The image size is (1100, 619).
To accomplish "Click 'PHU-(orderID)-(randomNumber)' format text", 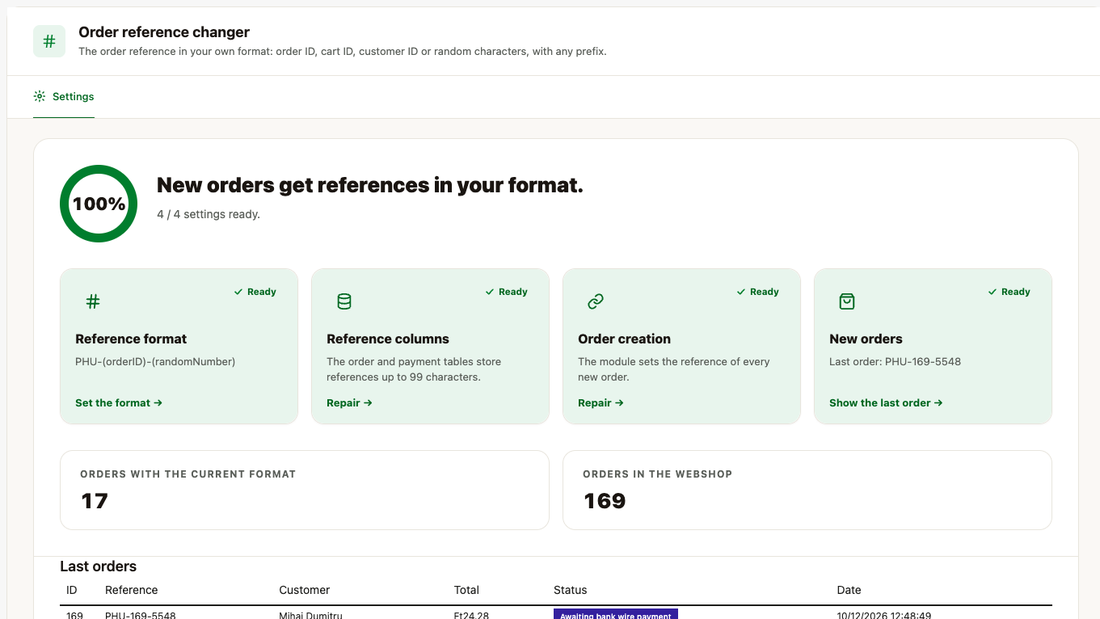I will point(155,361).
